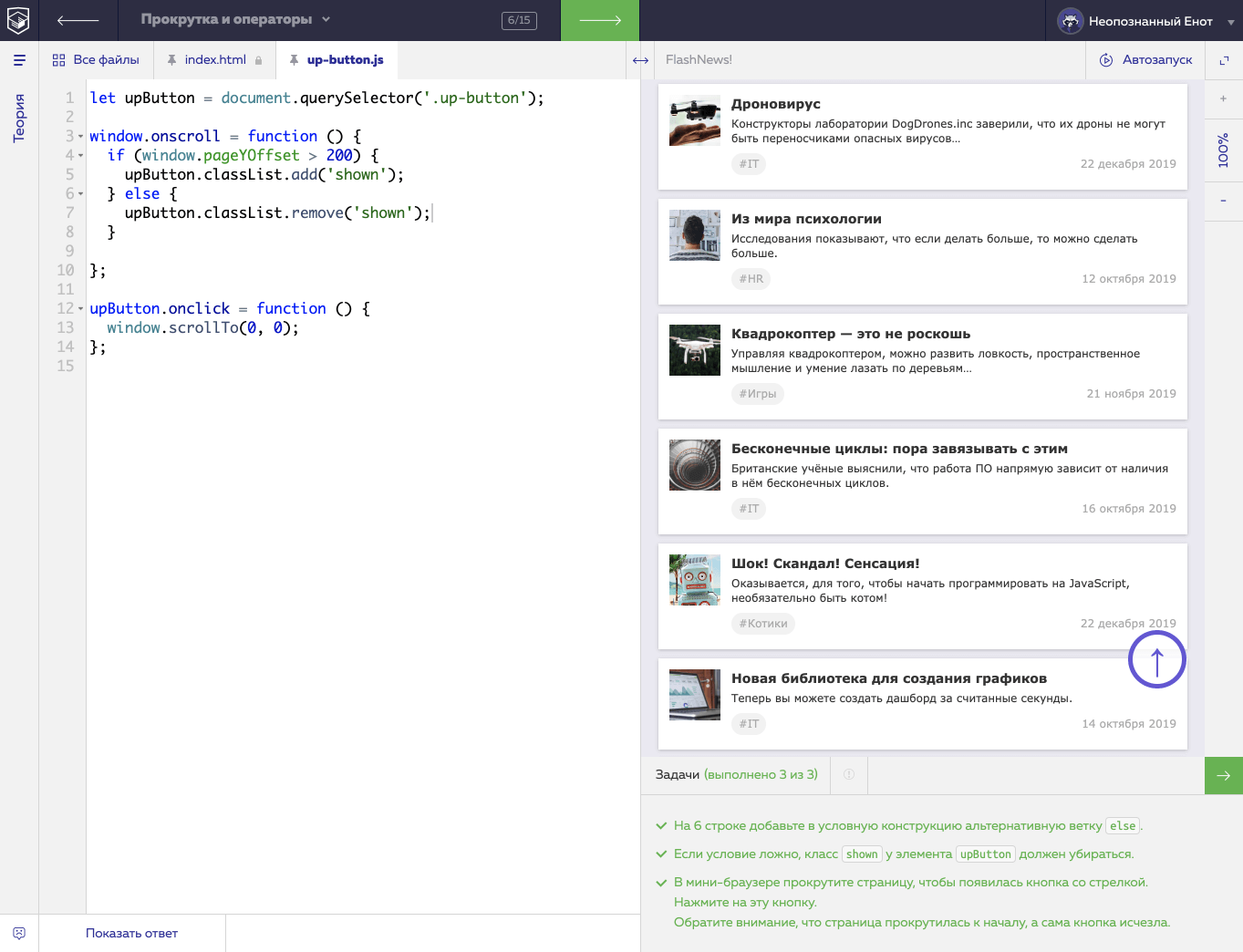
Task: Click the resize panels double-arrow icon
Action: click(x=640, y=60)
